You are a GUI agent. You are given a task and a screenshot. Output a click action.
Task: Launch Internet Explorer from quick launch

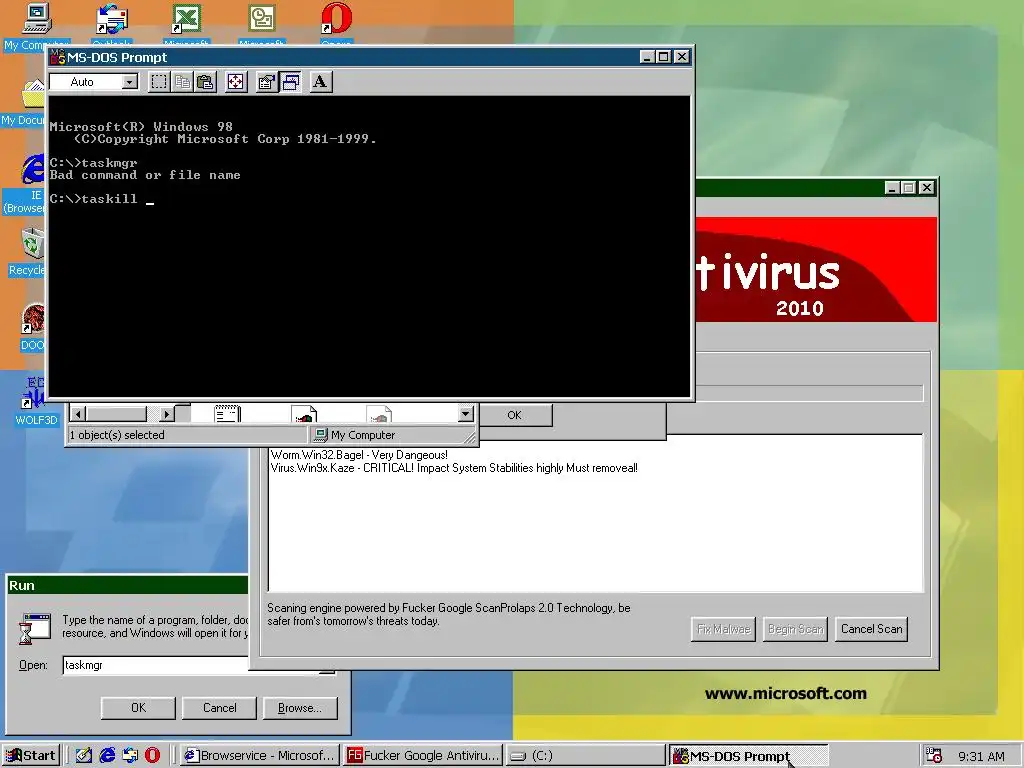click(x=106, y=756)
